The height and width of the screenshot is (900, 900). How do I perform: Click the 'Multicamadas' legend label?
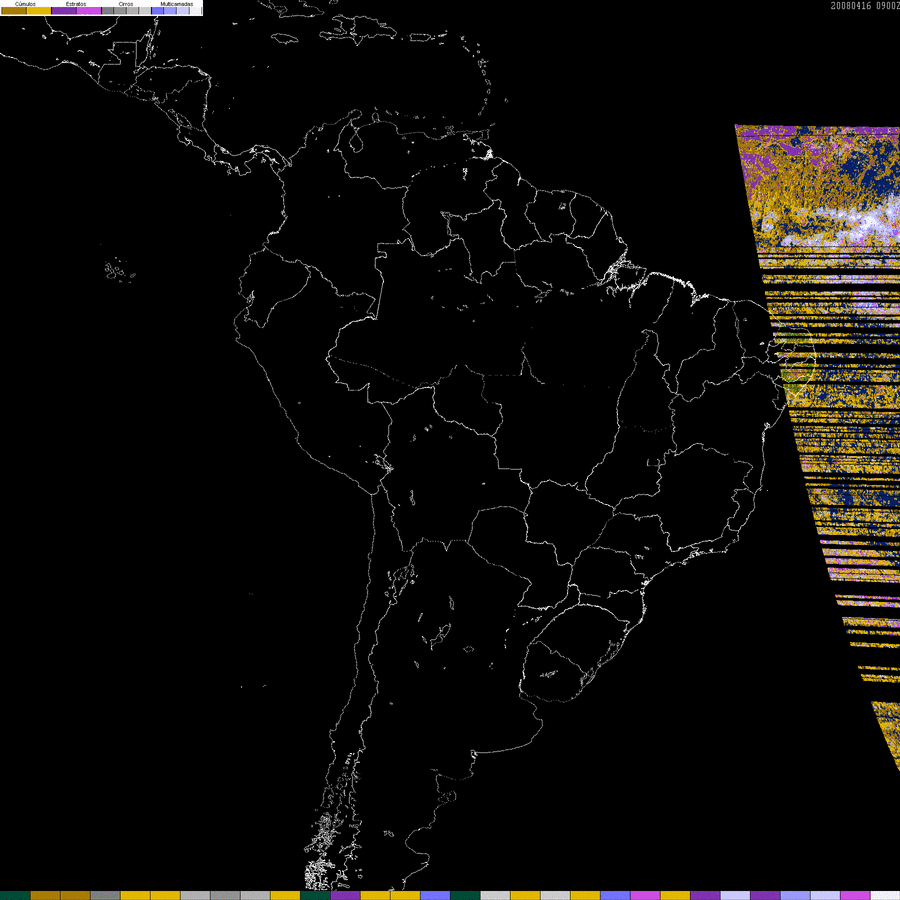(x=177, y=4)
